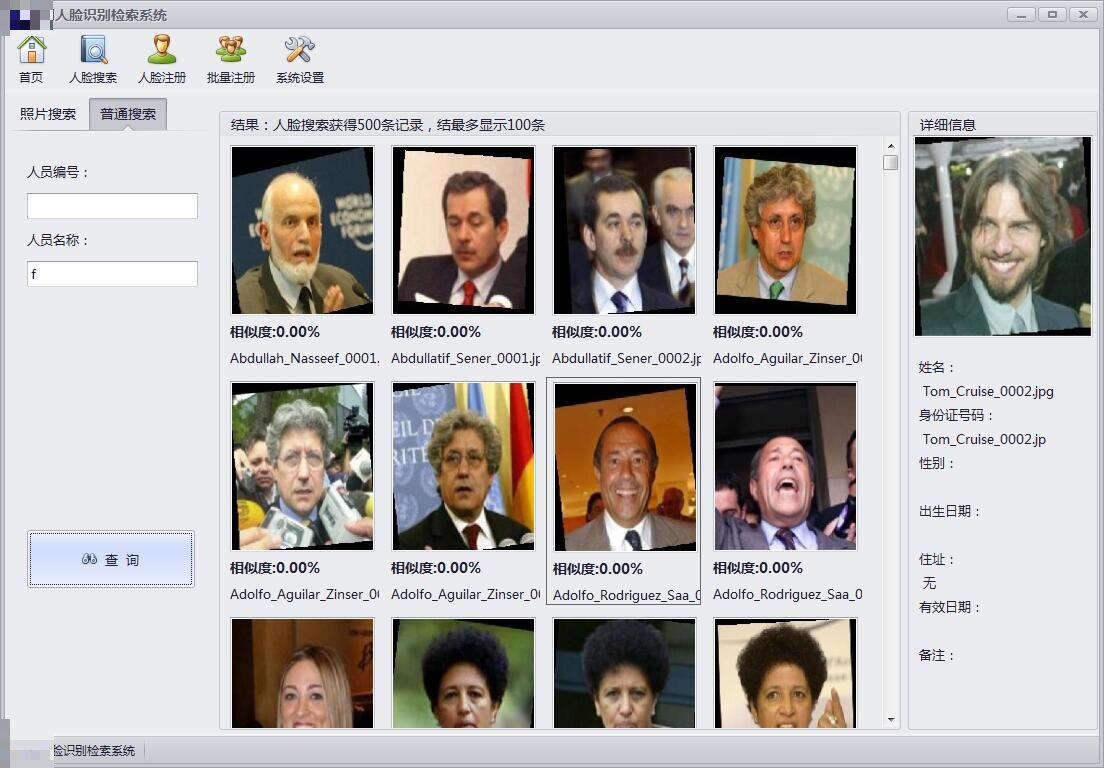Select the Adolfo_Aguilar_Zinser photo with German flag

[463, 466]
